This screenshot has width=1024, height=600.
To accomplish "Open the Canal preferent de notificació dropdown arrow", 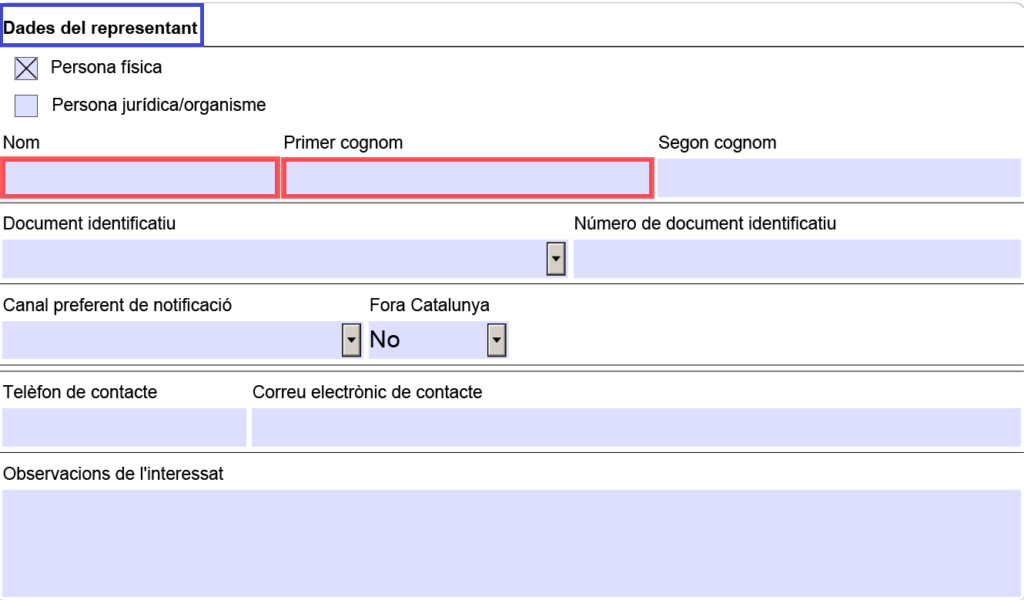I will pos(351,340).
